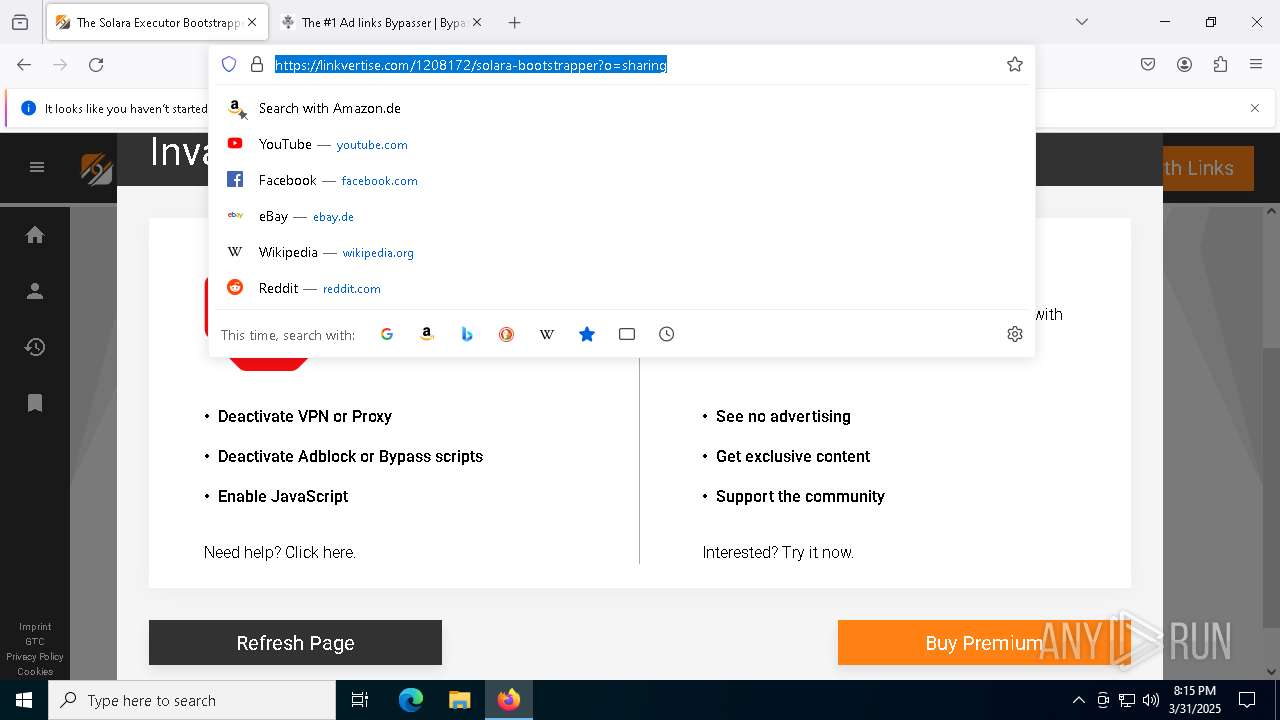The width and height of the screenshot is (1280, 720).
Task: Click the Firefox View icon in tab bar
Action: pyautogui.click(x=20, y=22)
